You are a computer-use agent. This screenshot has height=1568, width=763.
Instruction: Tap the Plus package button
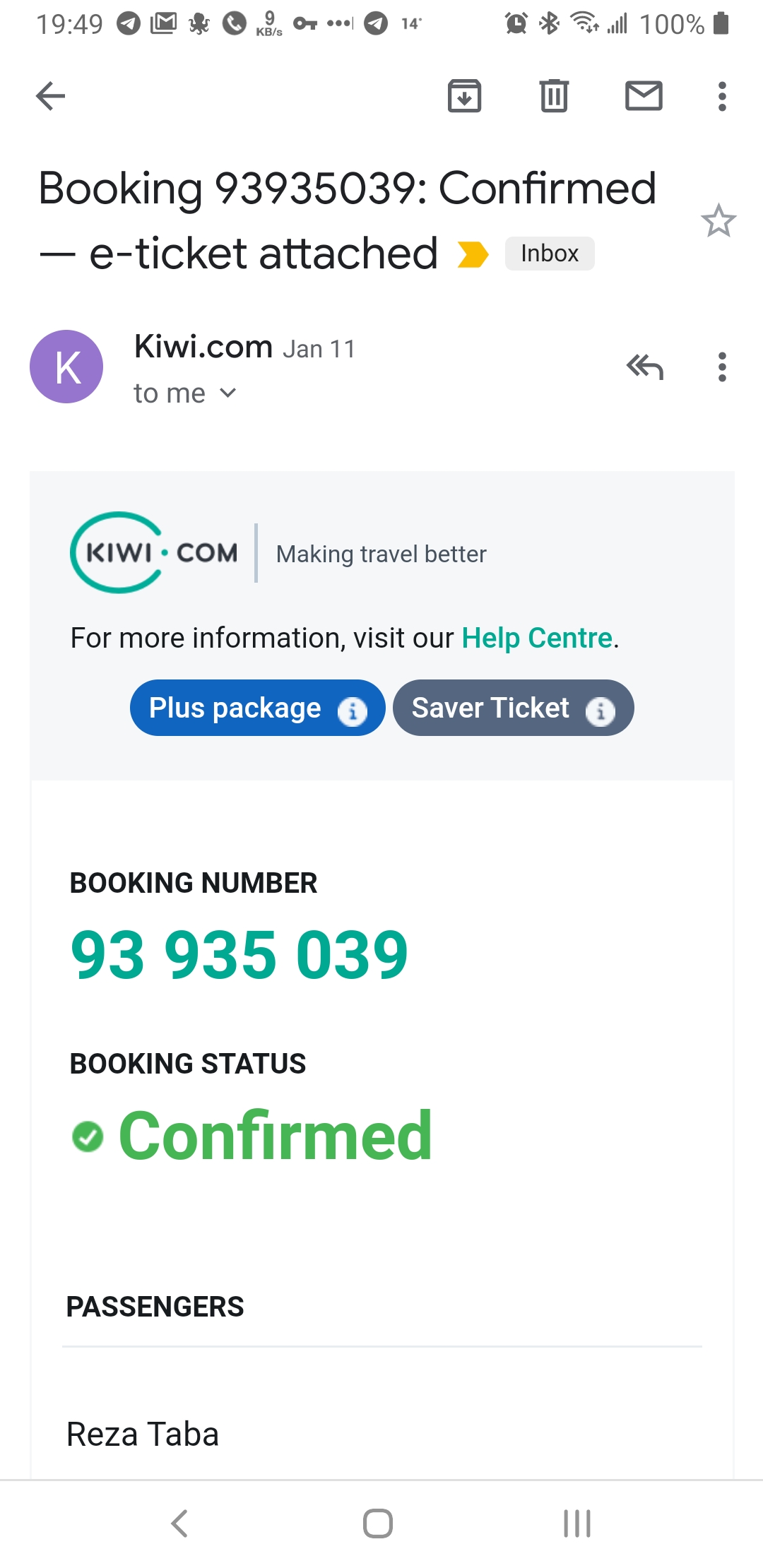click(x=235, y=708)
